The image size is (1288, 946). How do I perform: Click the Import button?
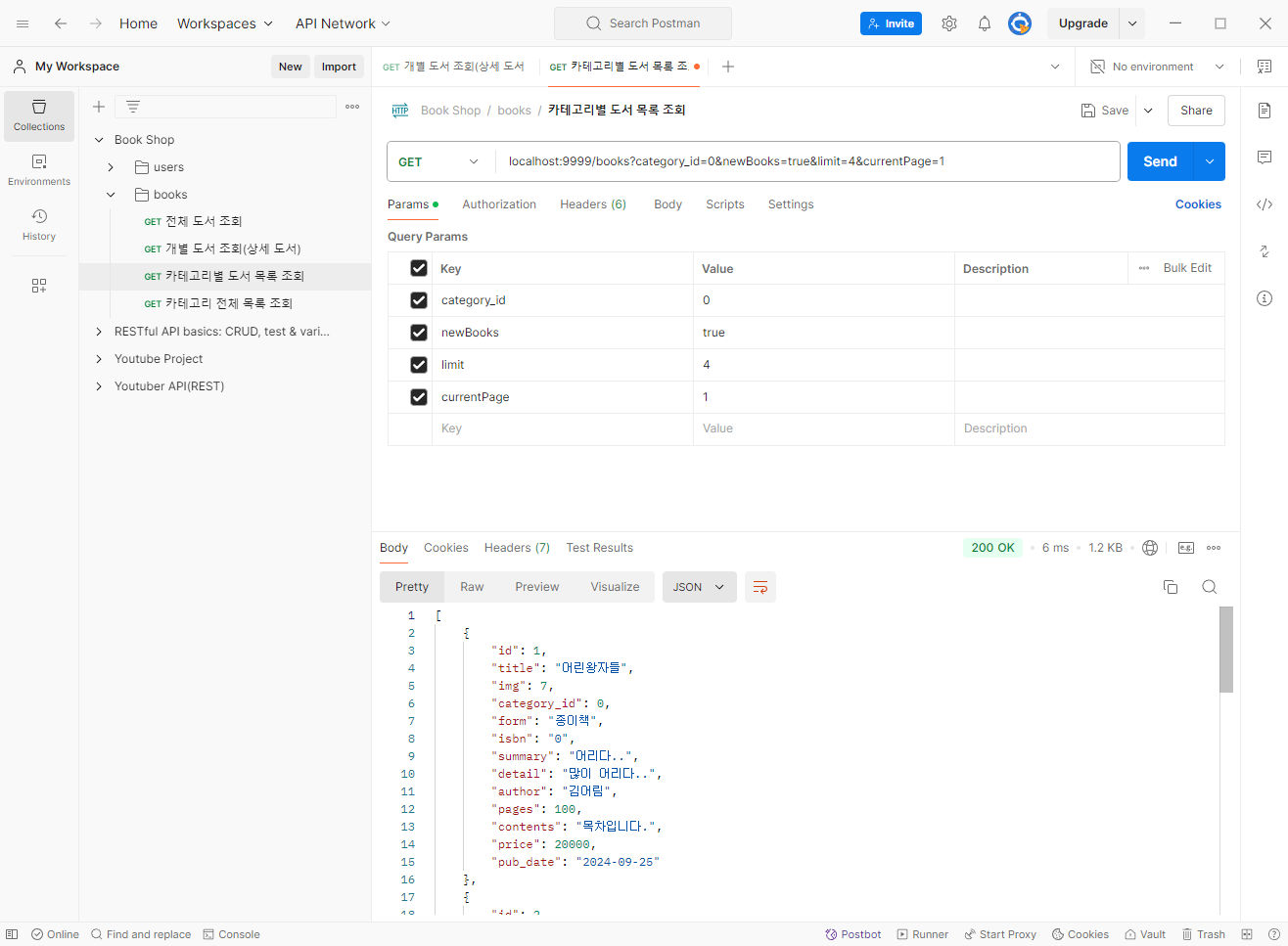point(339,67)
